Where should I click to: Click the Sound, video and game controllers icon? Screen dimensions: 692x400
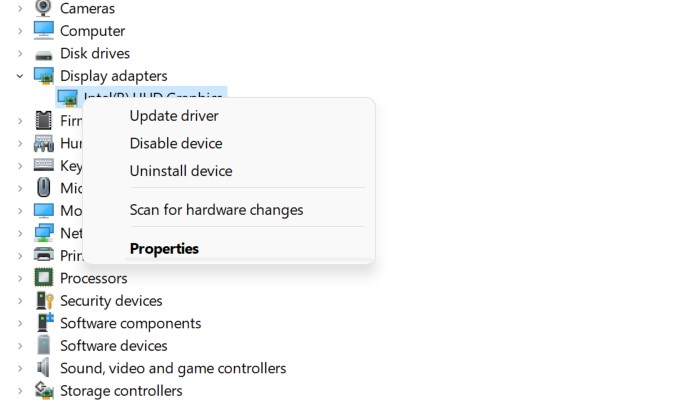[x=44, y=368]
